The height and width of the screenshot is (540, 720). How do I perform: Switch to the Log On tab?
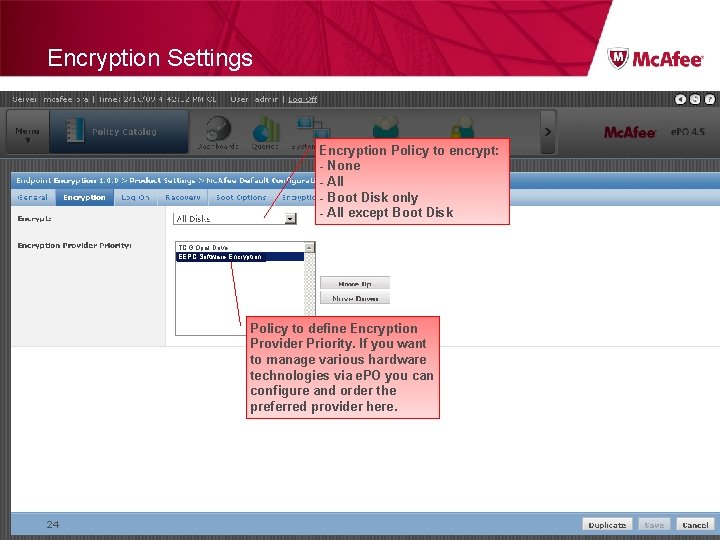coord(135,197)
